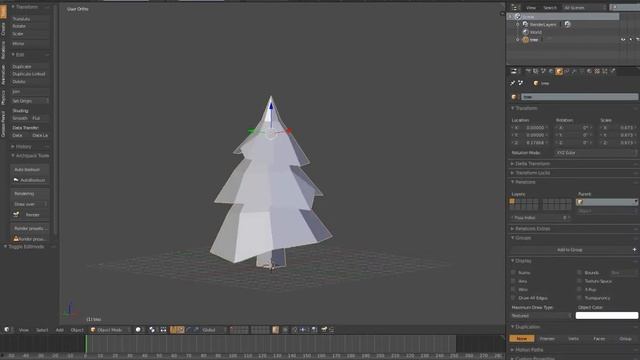
Task: Toggle eye visibility of tree object
Action: [623, 40]
